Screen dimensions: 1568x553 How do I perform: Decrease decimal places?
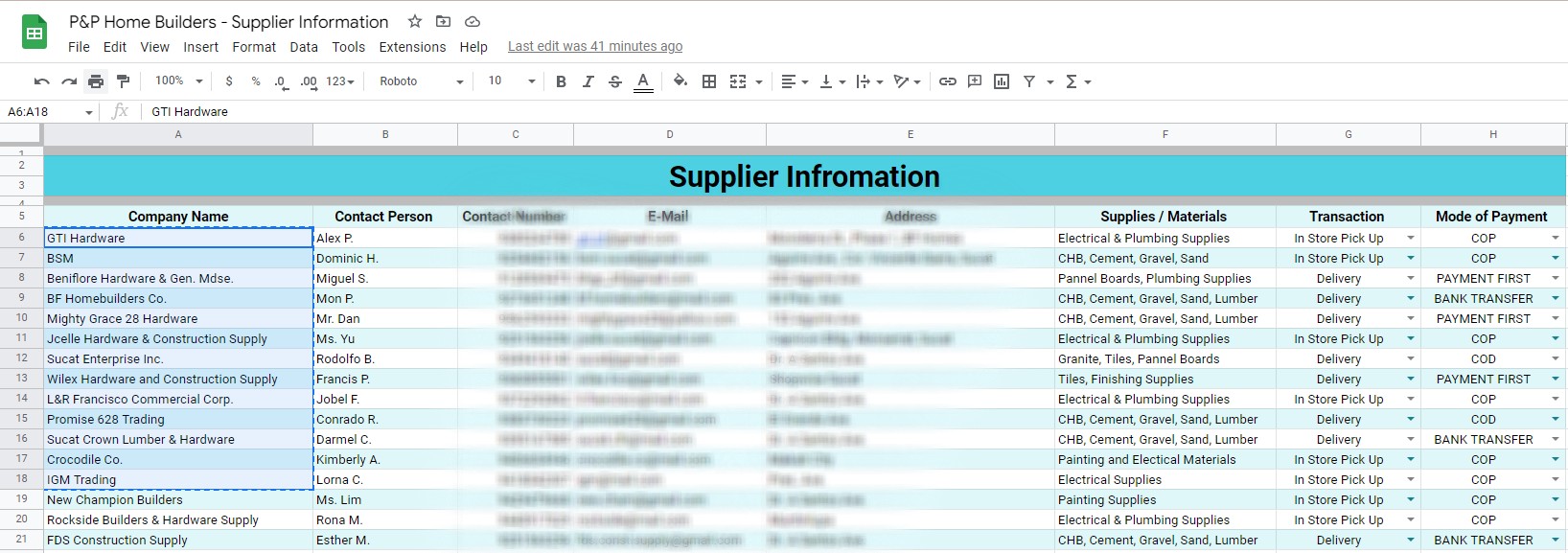point(281,81)
